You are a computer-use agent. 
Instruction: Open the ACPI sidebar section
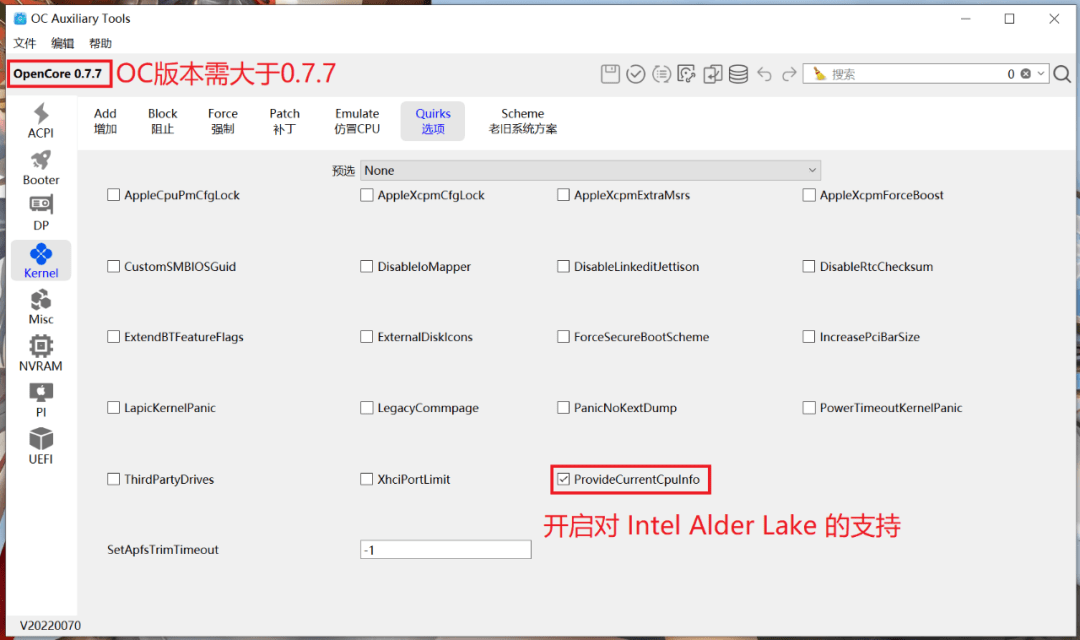click(41, 121)
